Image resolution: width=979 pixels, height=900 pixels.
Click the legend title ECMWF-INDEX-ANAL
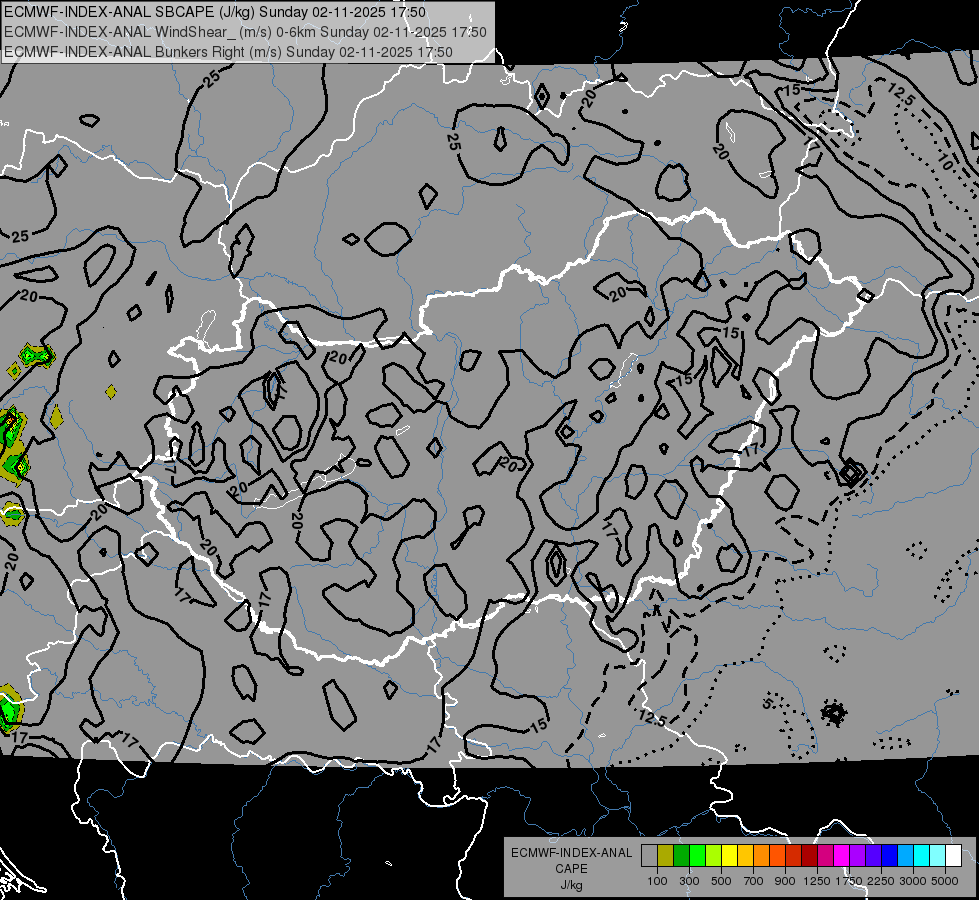click(x=571, y=853)
